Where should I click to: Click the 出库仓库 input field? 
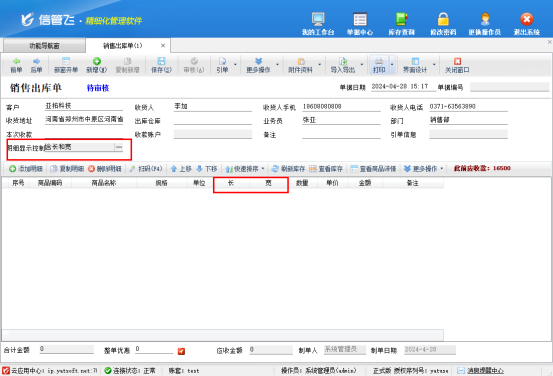click(213, 120)
